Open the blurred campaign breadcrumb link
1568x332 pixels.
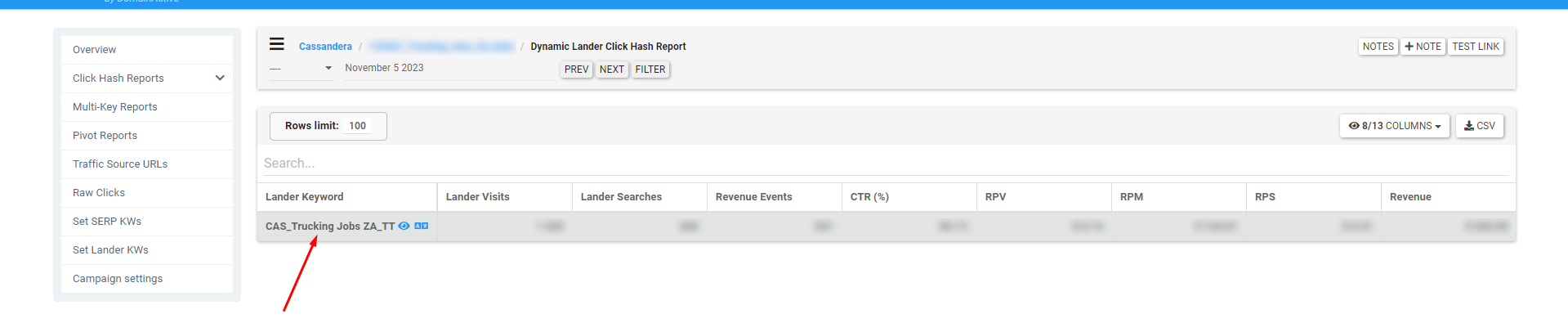[x=442, y=47]
